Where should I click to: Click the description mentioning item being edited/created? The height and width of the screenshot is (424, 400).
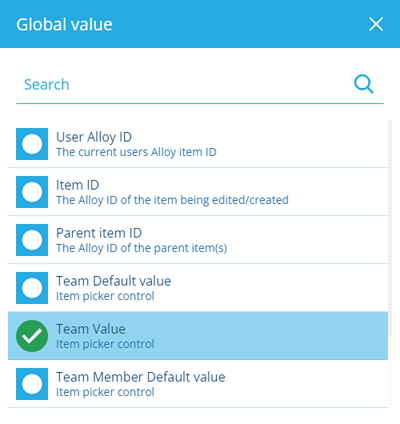pyautogui.click(x=172, y=200)
